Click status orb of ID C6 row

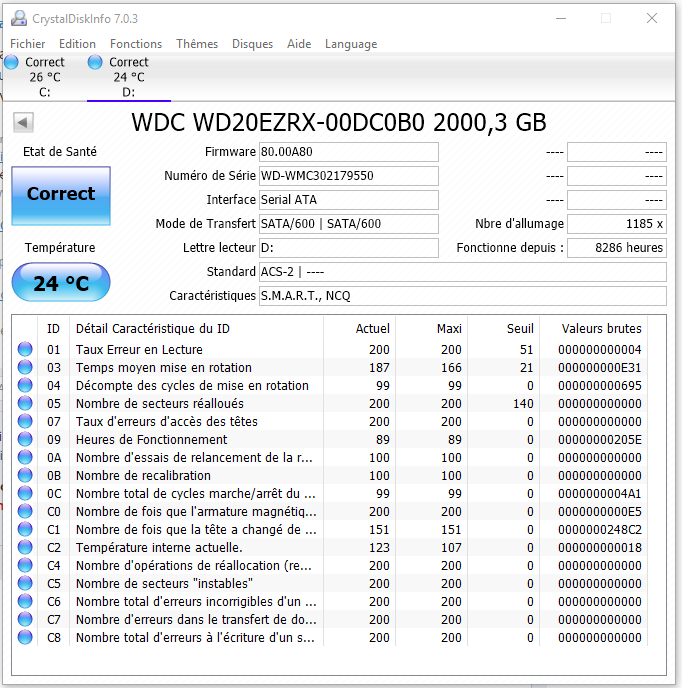(x=25, y=601)
